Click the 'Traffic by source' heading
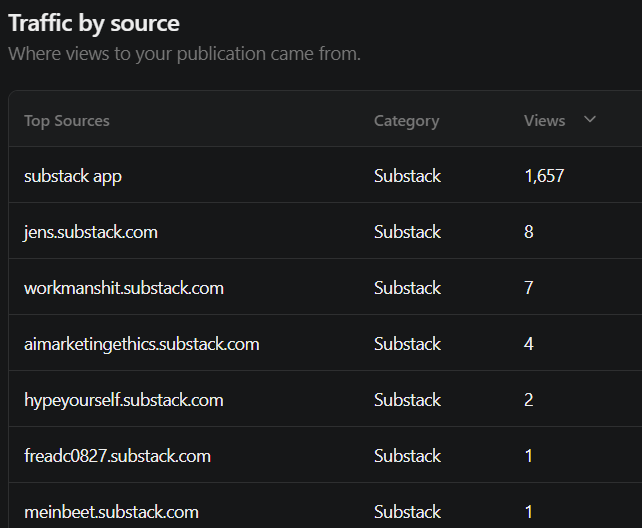 (x=94, y=23)
